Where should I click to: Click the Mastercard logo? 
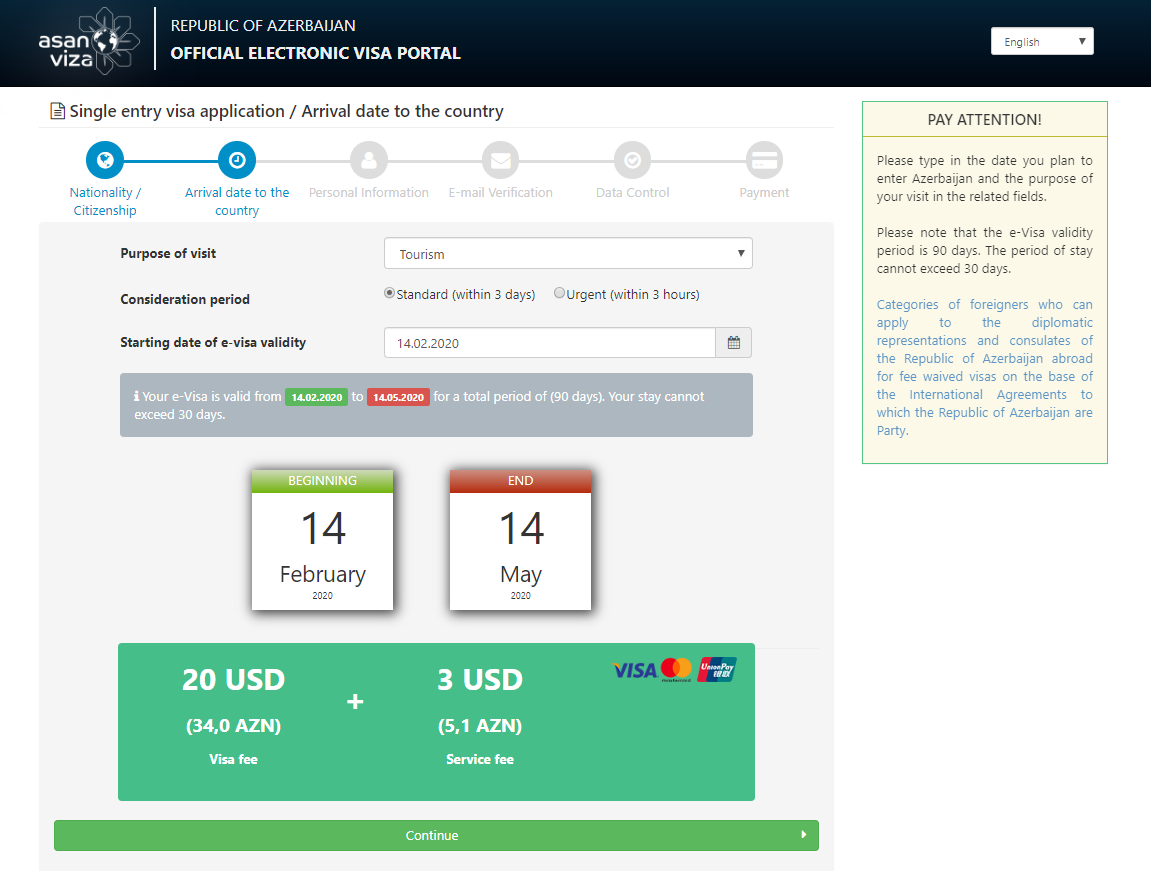[x=676, y=670]
